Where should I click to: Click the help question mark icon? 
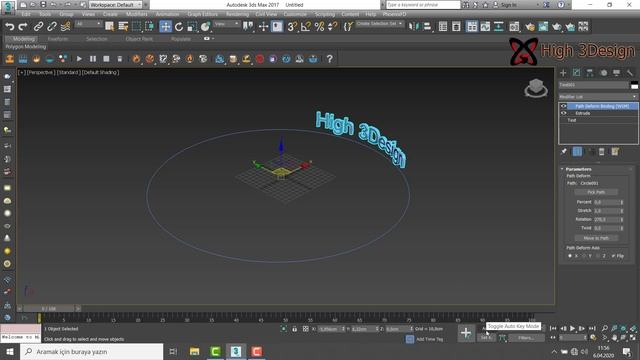(x=329, y=59)
